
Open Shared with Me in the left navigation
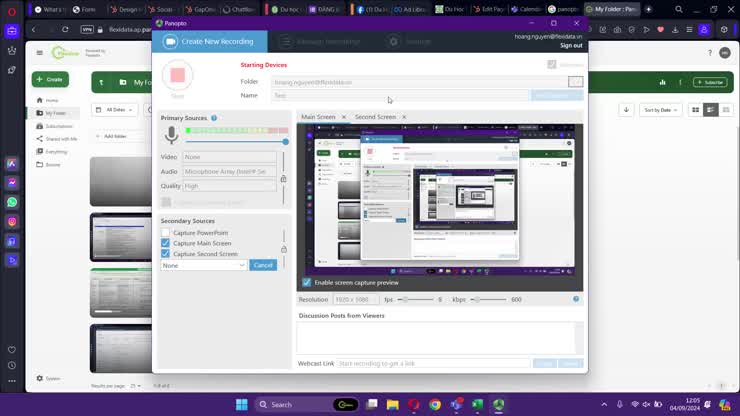57,139
